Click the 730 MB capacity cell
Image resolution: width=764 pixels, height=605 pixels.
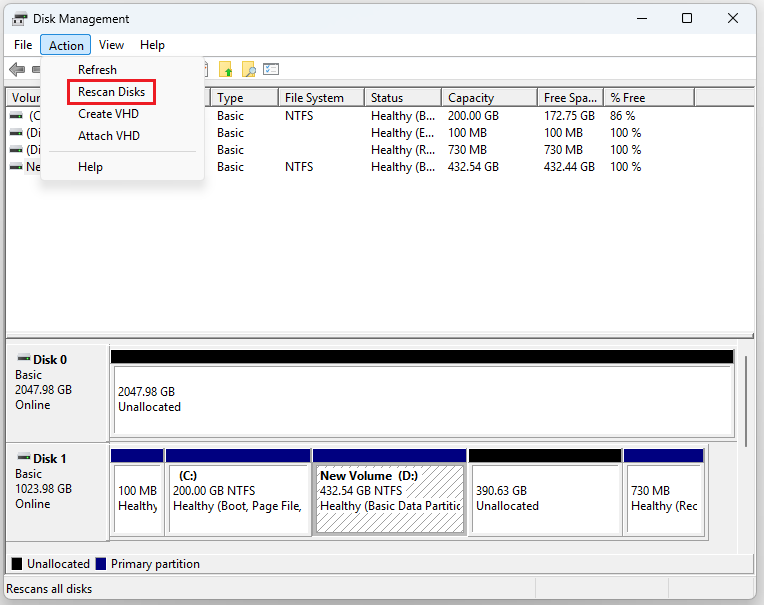[x=467, y=150]
